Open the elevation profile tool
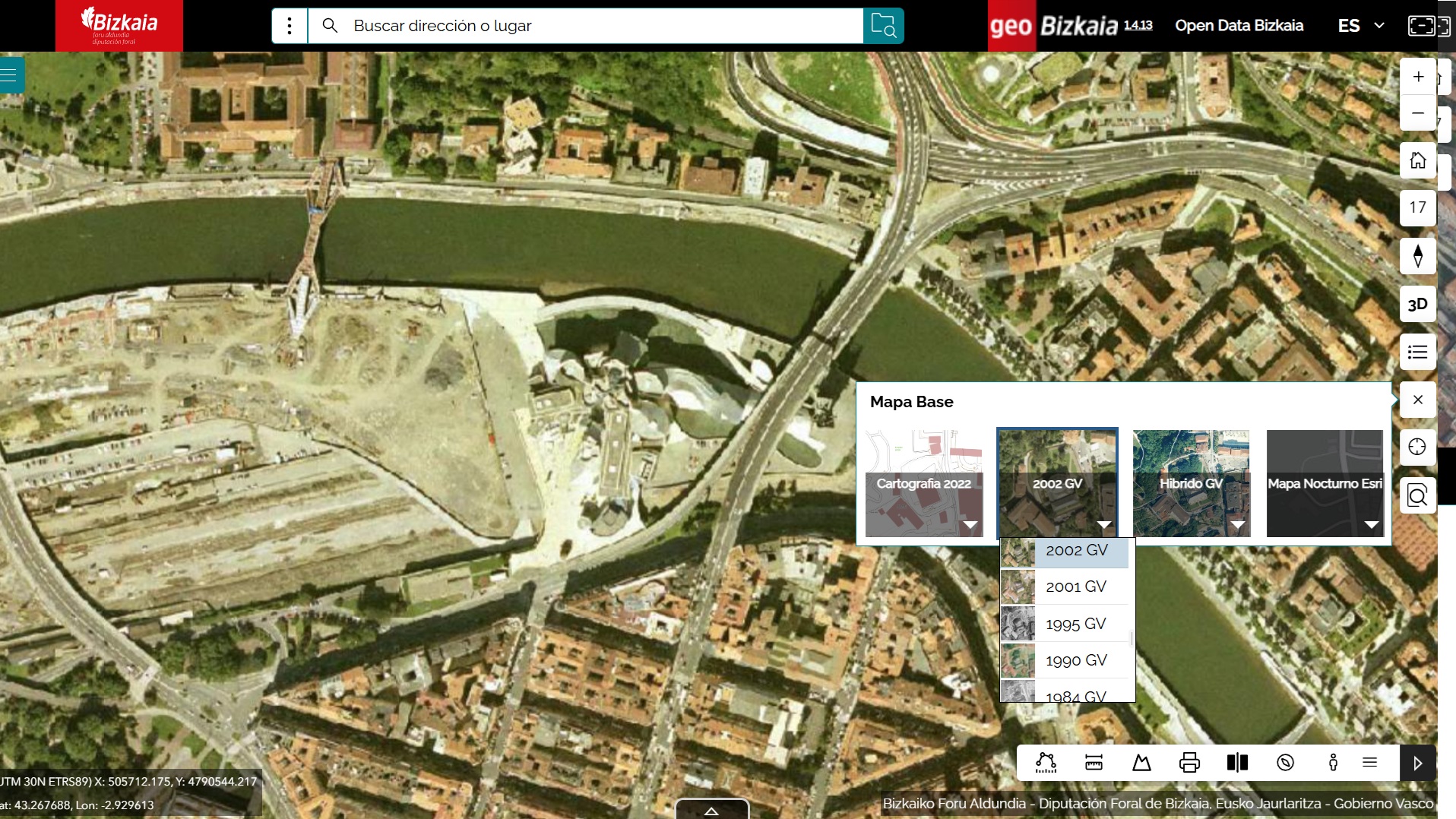This screenshot has height=819, width=1456. pos(1141,763)
